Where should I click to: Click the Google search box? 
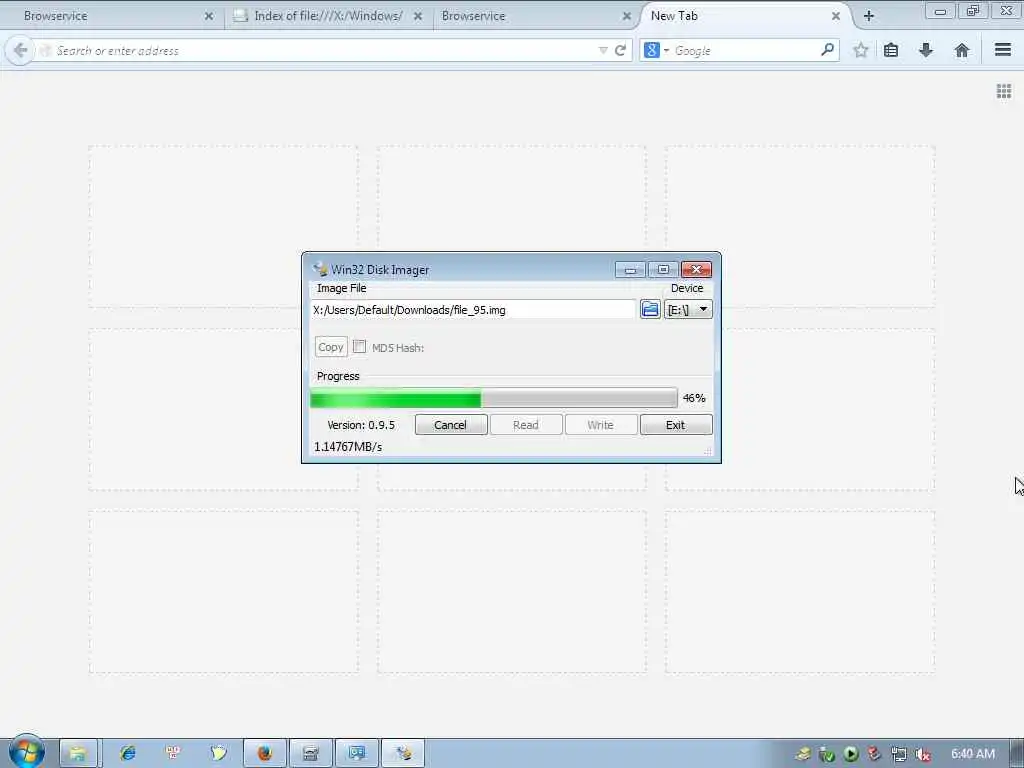(744, 50)
